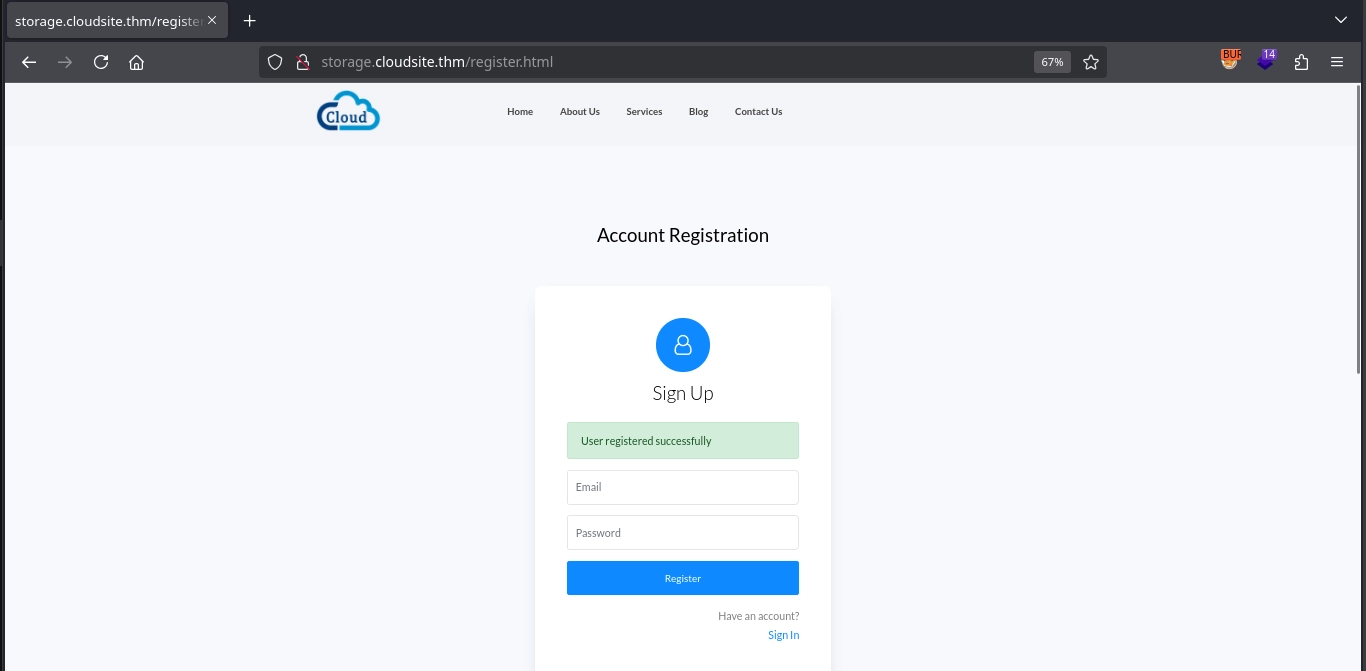This screenshot has height=671, width=1366.
Task: Bookmark this page with star icon
Action: (x=1091, y=62)
